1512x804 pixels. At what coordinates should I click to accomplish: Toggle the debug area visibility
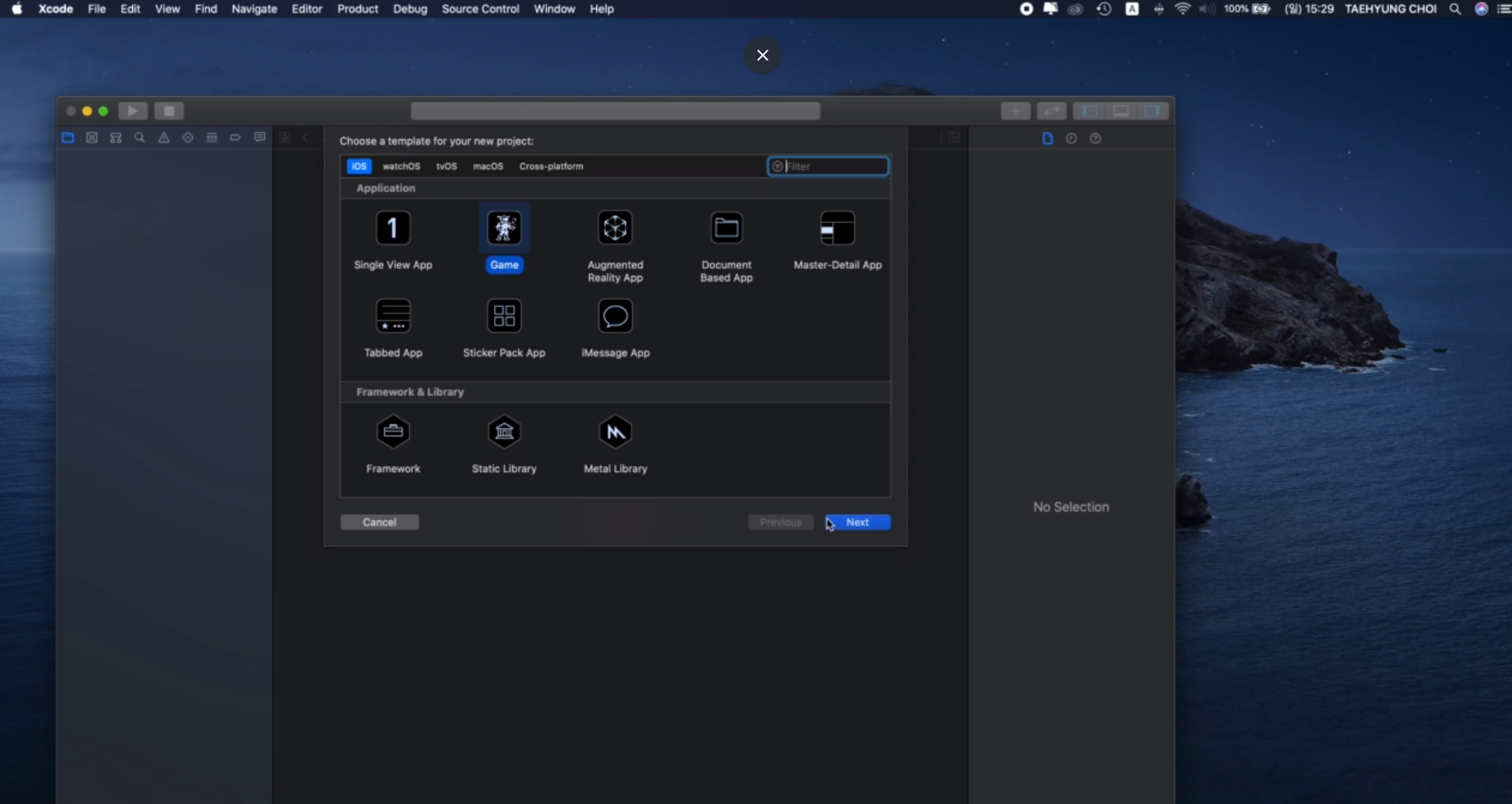coord(1121,111)
